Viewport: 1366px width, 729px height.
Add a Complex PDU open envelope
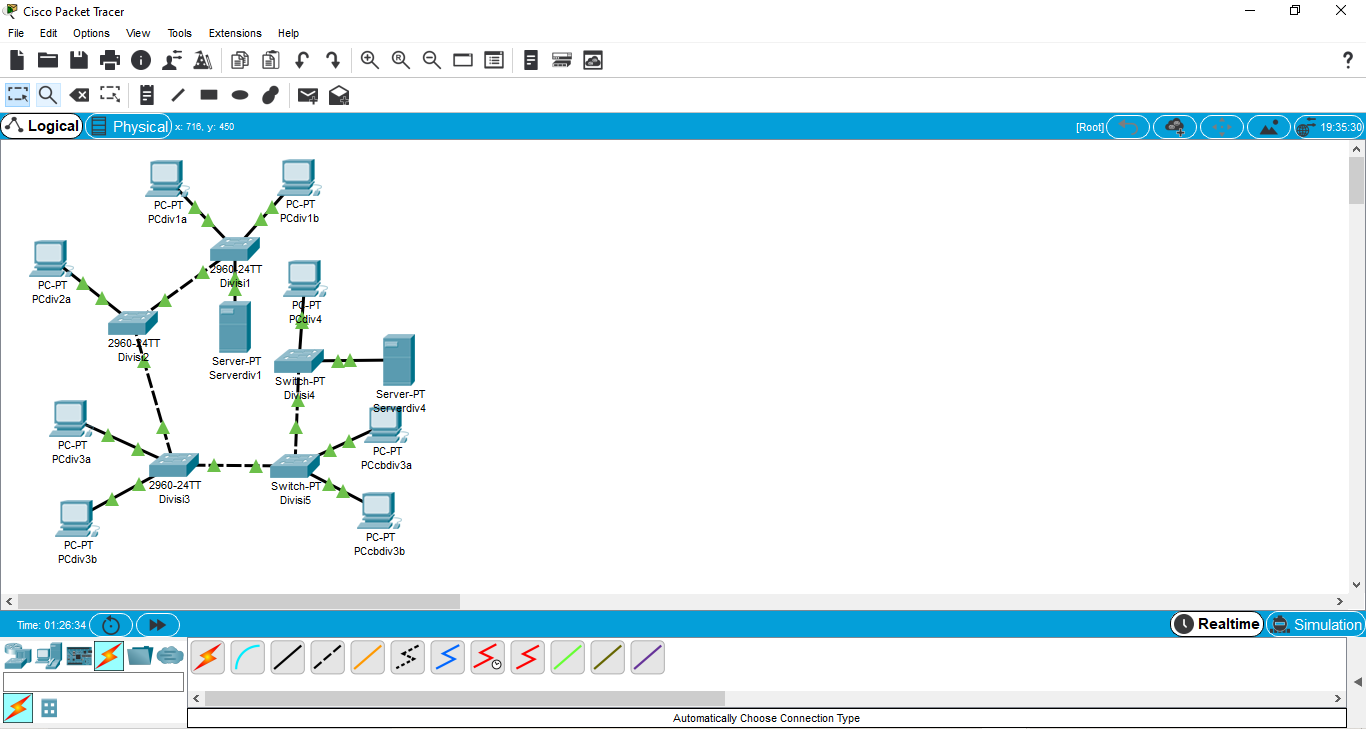click(339, 95)
